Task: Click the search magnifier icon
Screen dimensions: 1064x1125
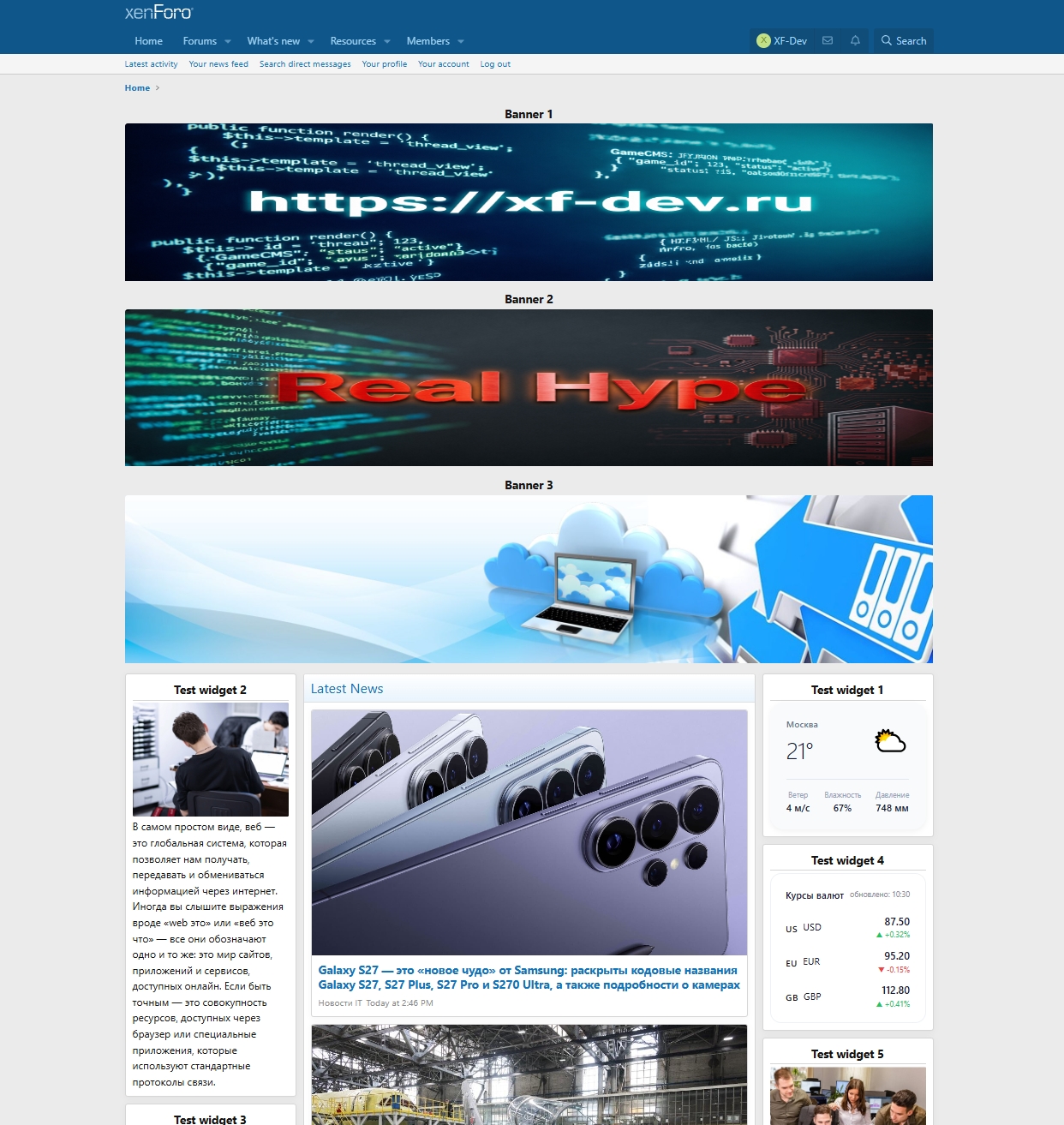Action: point(887,40)
